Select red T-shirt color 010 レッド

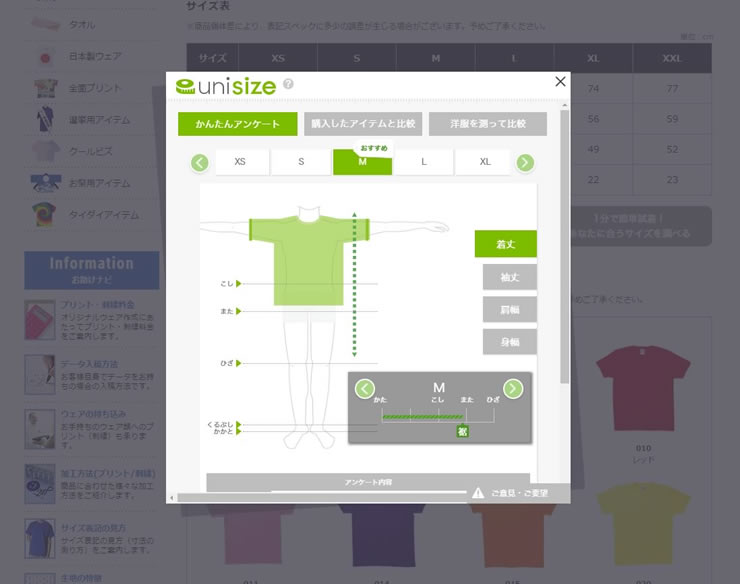coord(643,388)
